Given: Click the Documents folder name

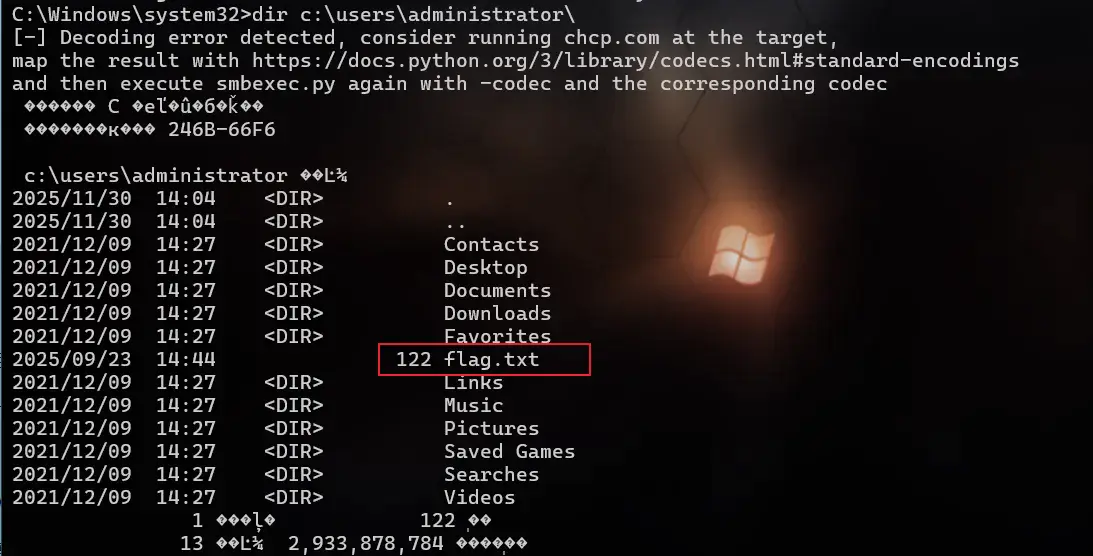Looking at the screenshot, I should pyautogui.click(x=497, y=291).
